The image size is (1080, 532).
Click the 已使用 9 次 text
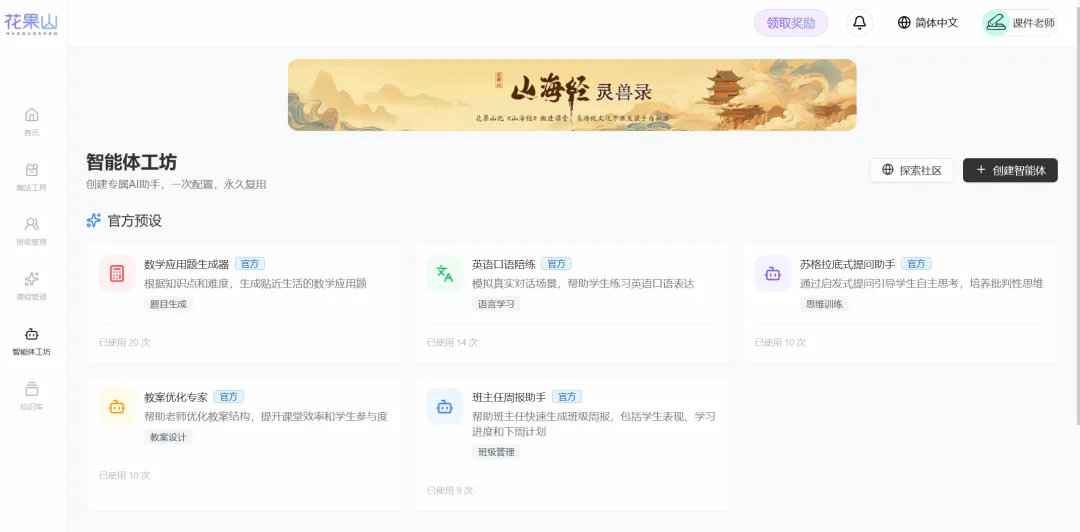tap(450, 491)
